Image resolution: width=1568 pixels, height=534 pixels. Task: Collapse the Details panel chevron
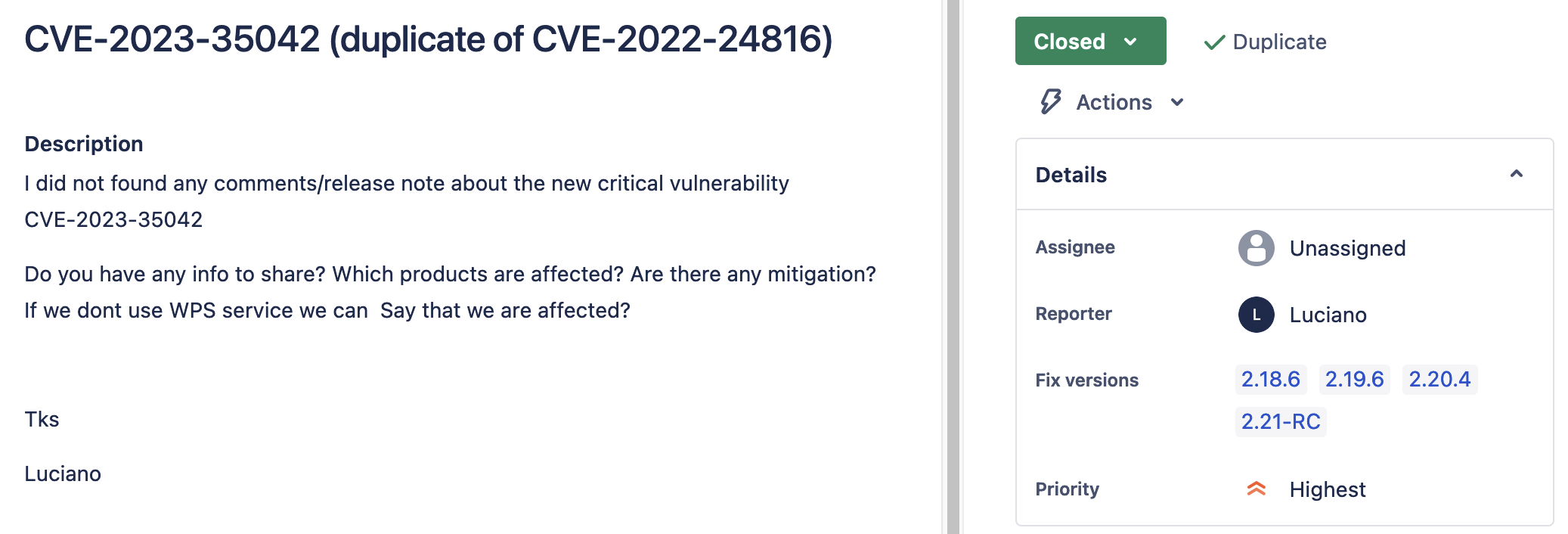pos(1516,174)
